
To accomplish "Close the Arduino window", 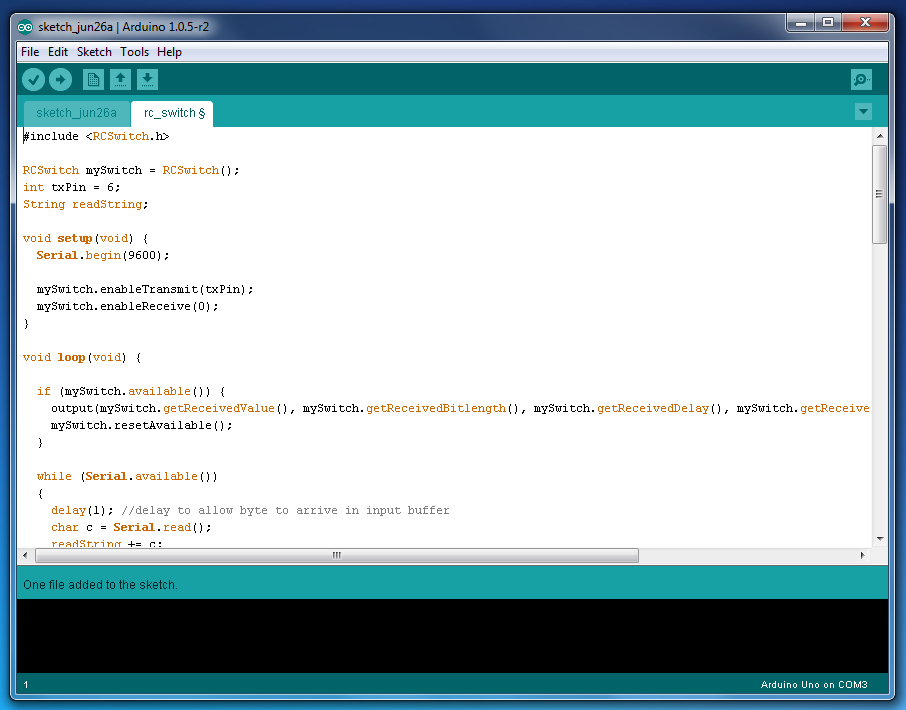I will [865, 23].
